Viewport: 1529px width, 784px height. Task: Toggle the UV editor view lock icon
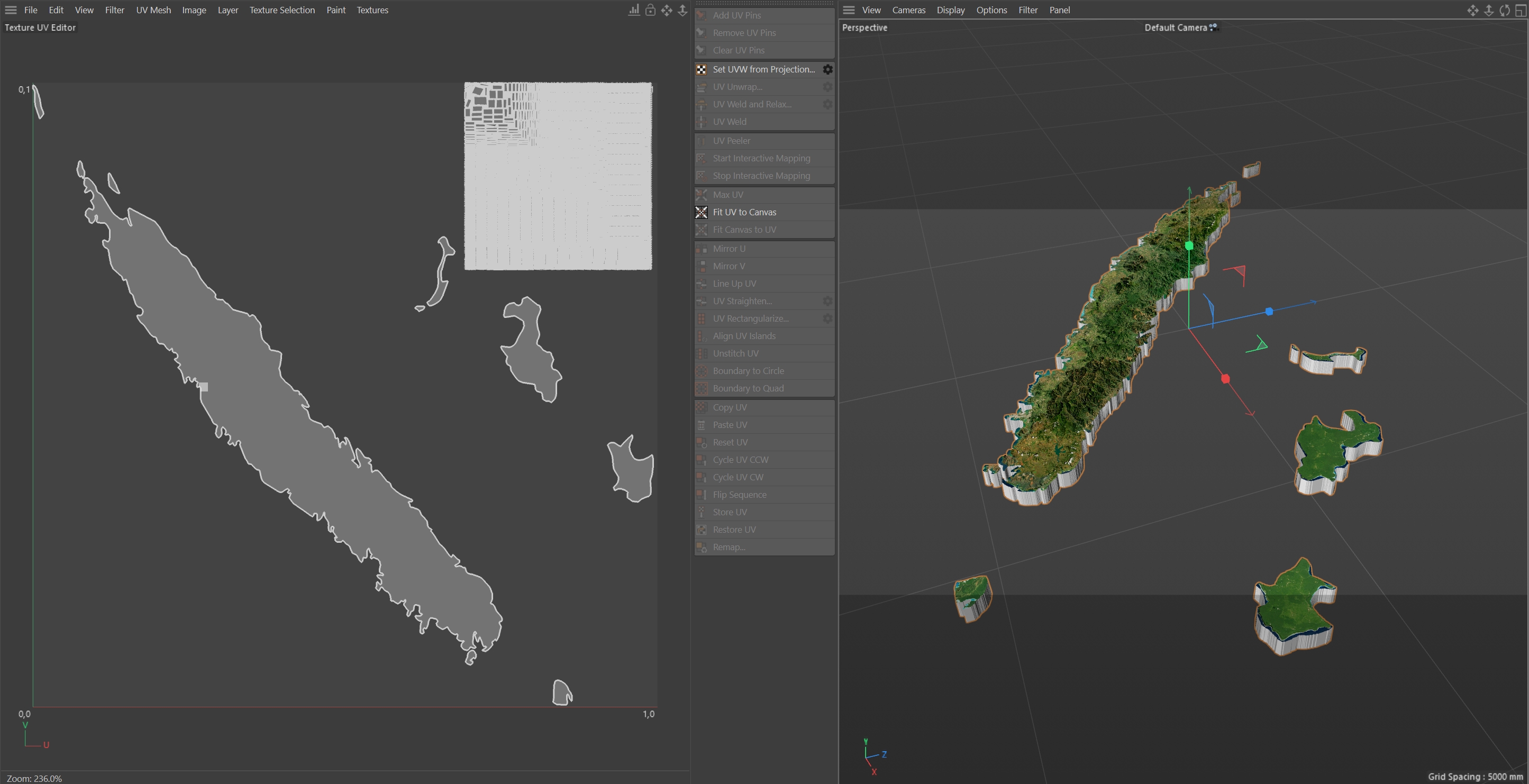pyautogui.click(x=651, y=10)
